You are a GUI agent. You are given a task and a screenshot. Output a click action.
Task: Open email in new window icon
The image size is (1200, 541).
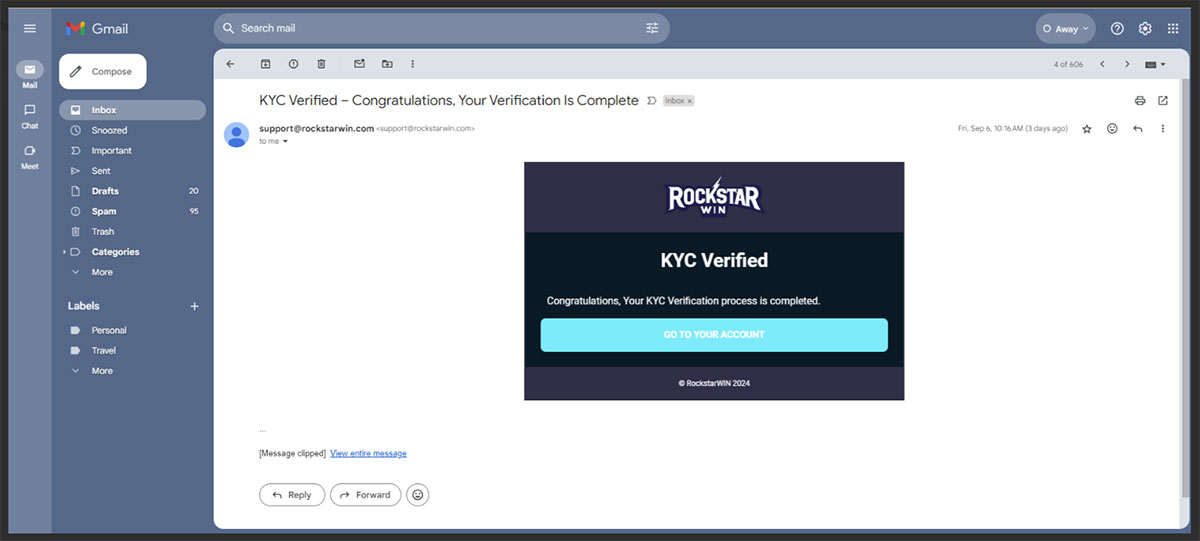tap(1163, 101)
